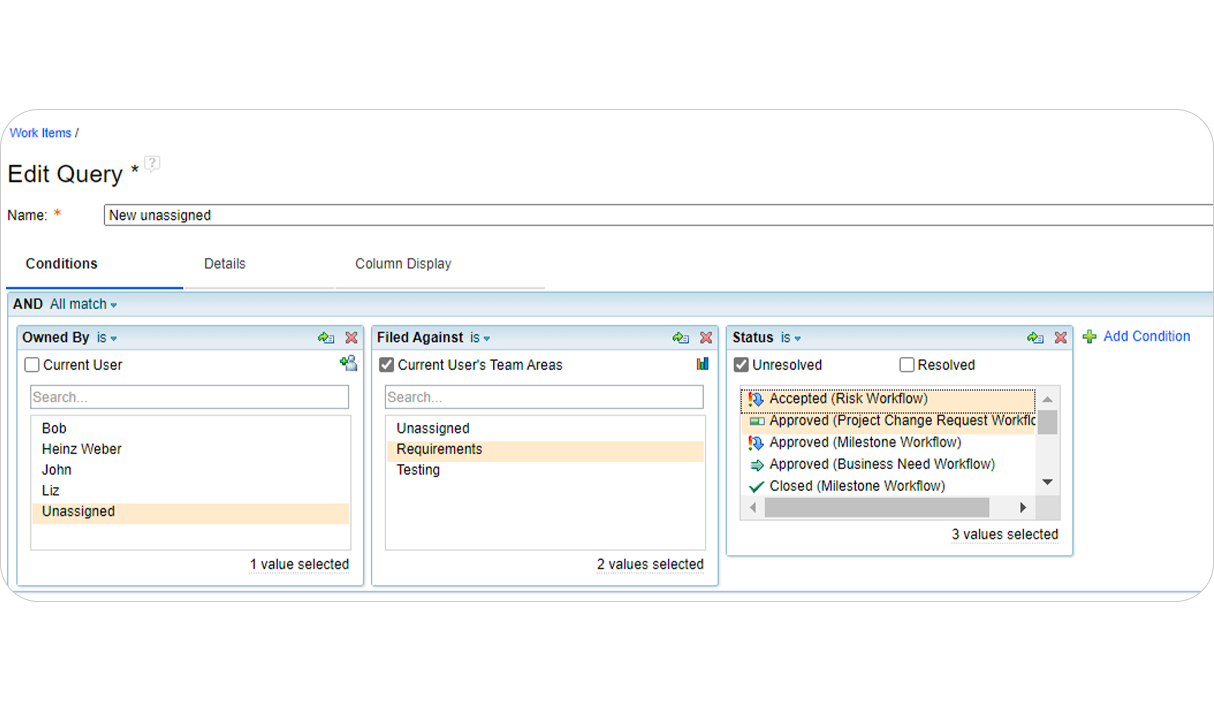The image size is (1214, 725).
Task: Switch to the Column Display tab
Action: coord(403,264)
